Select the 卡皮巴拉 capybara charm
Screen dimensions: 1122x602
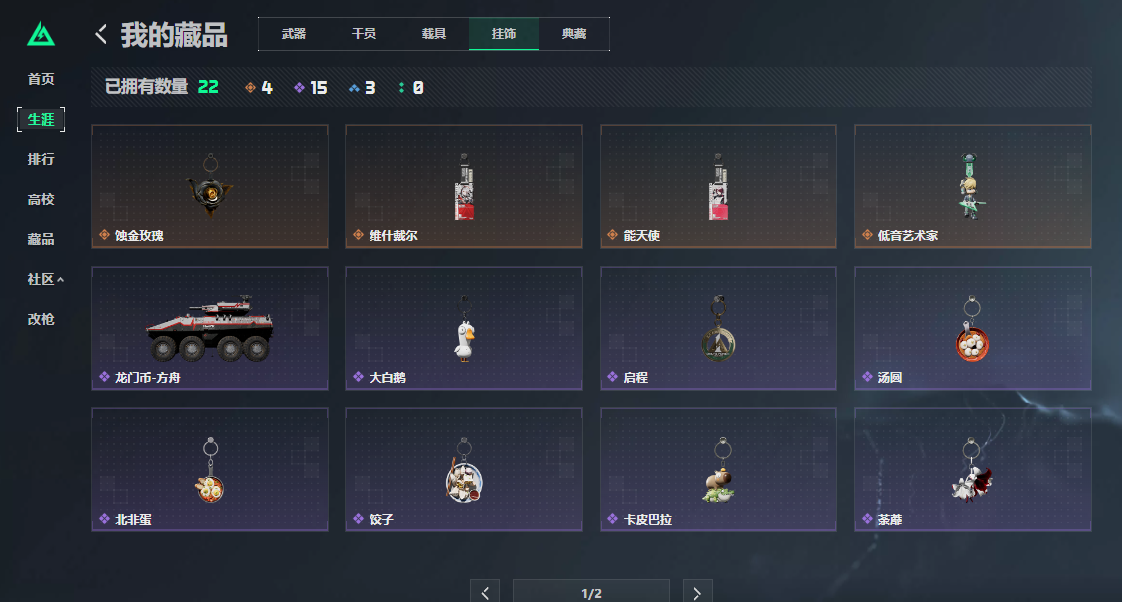[718, 470]
